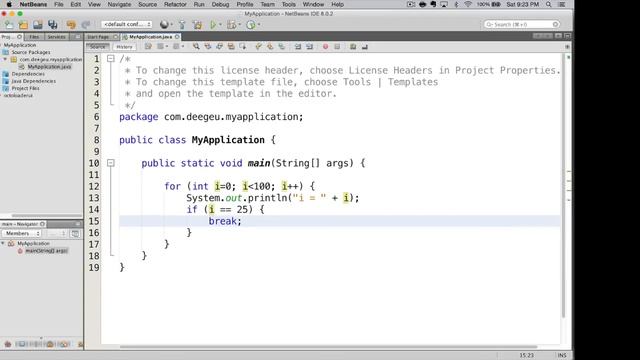Open Spotlight search in menu bar
Viewport: 640px width, 360px height.
coord(549,4)
